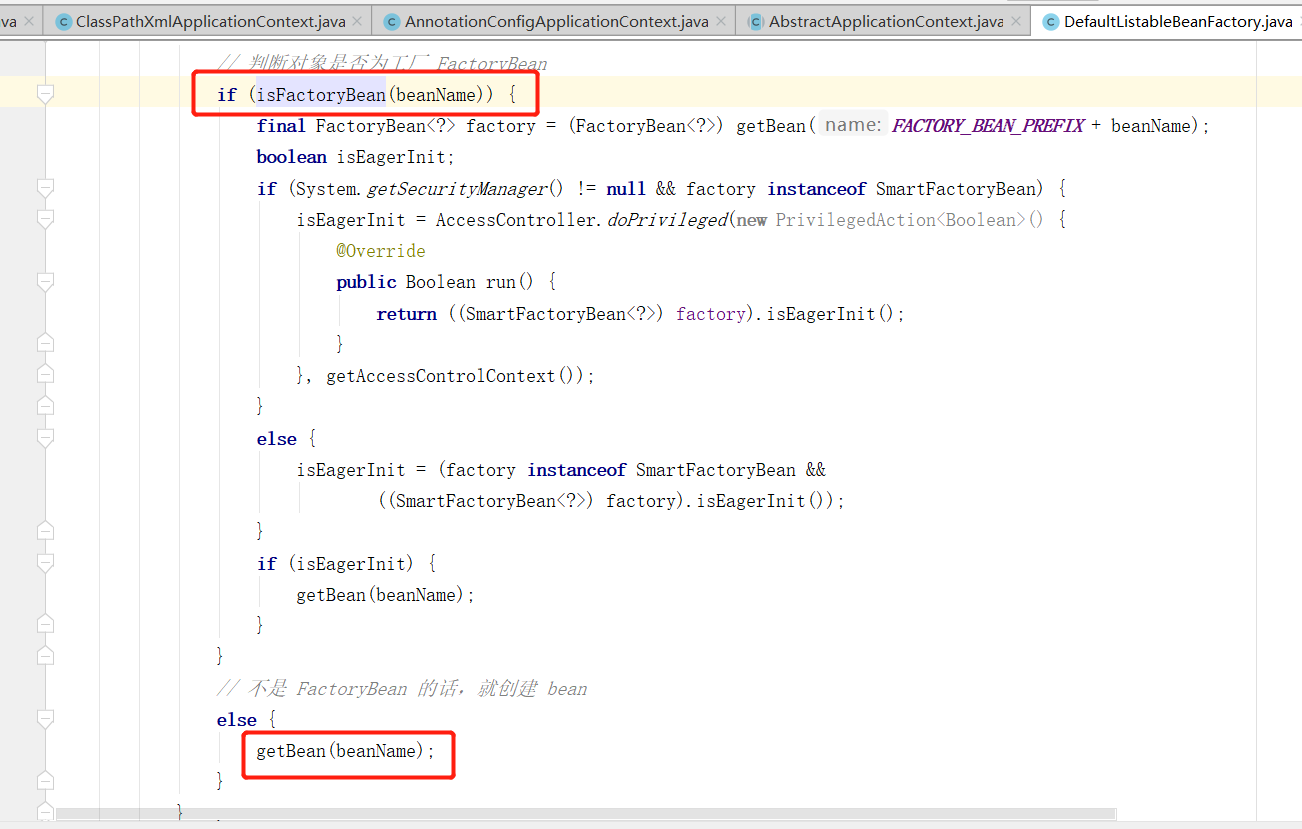Screen dimensions: 1302x829
Task: Click getAccessControlContext() call
Action: click(455, 376)
